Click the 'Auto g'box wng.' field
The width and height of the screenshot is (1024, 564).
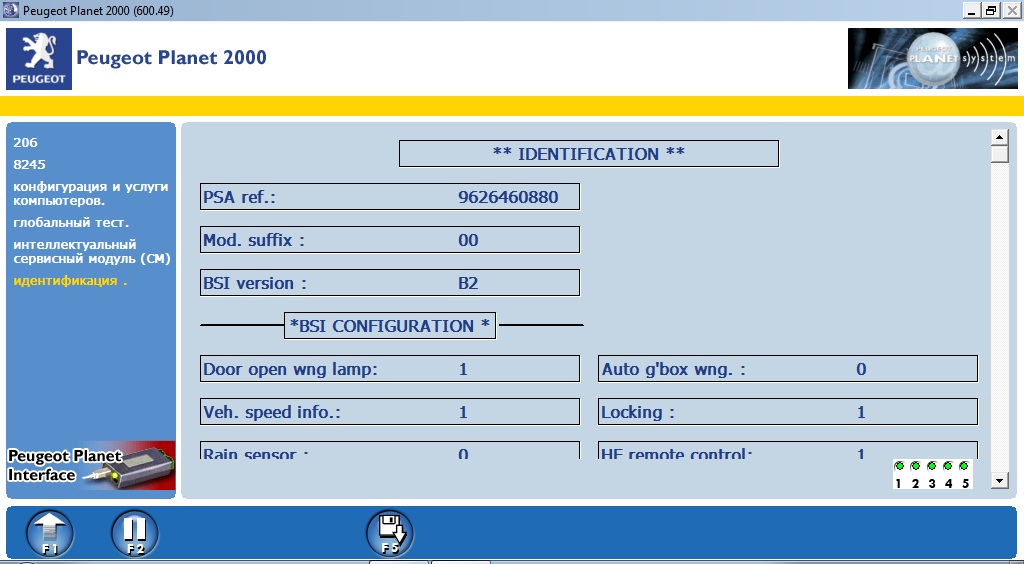(788, 369)
